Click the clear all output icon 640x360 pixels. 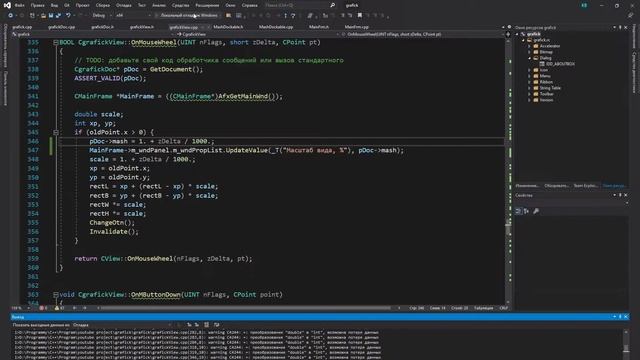[x=207, y=325]
